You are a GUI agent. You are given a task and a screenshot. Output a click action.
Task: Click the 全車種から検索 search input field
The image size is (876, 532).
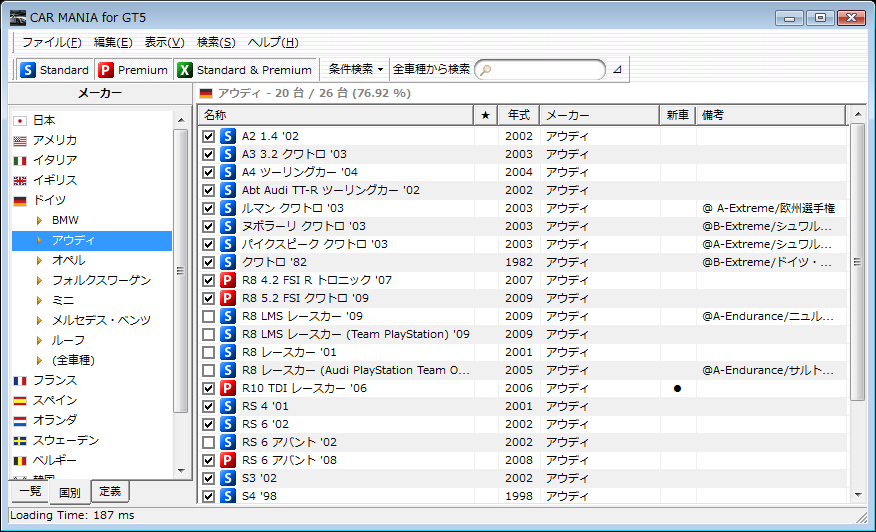540,70
